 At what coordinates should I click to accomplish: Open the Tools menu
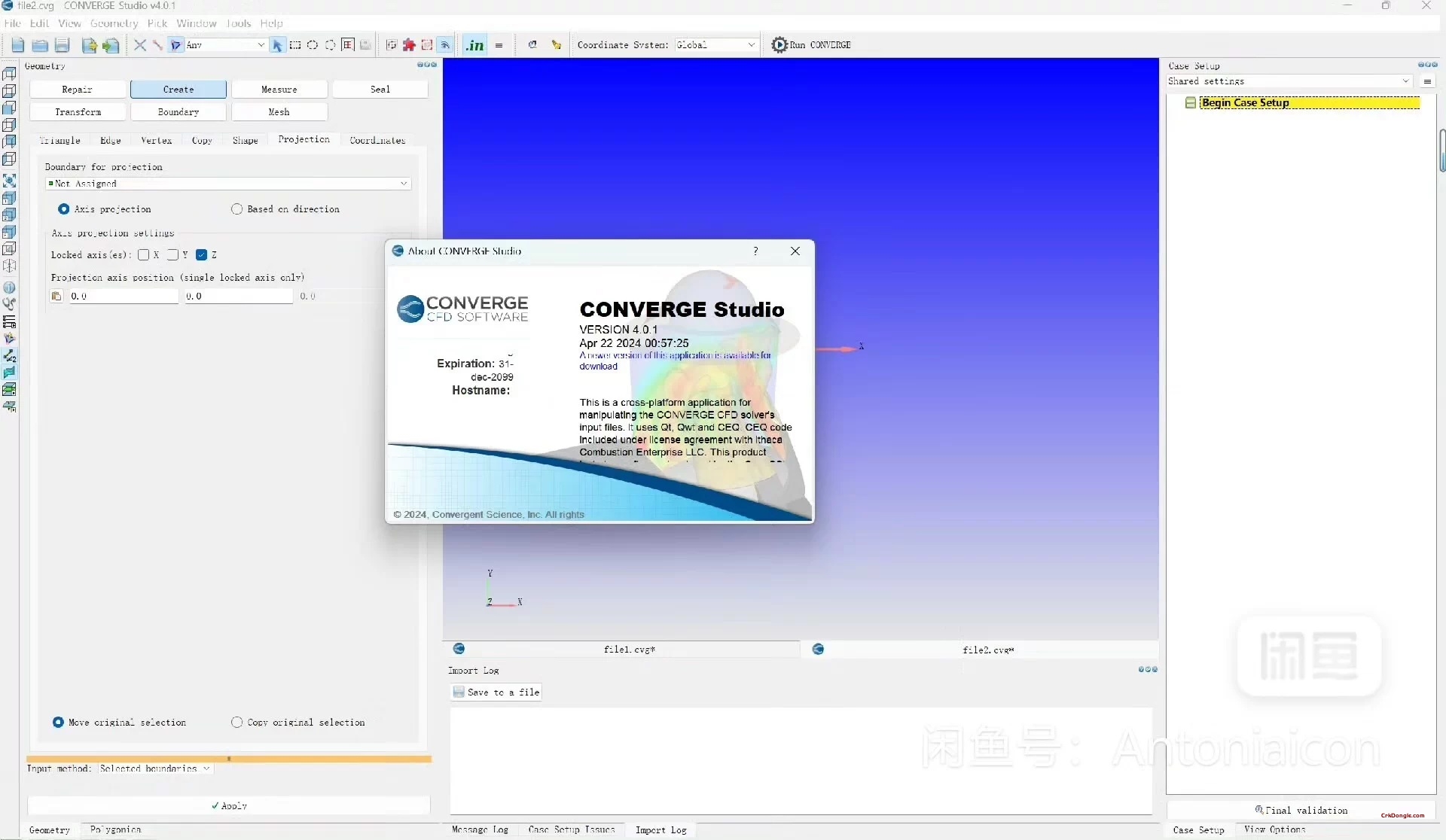click(x=239, y=23)
